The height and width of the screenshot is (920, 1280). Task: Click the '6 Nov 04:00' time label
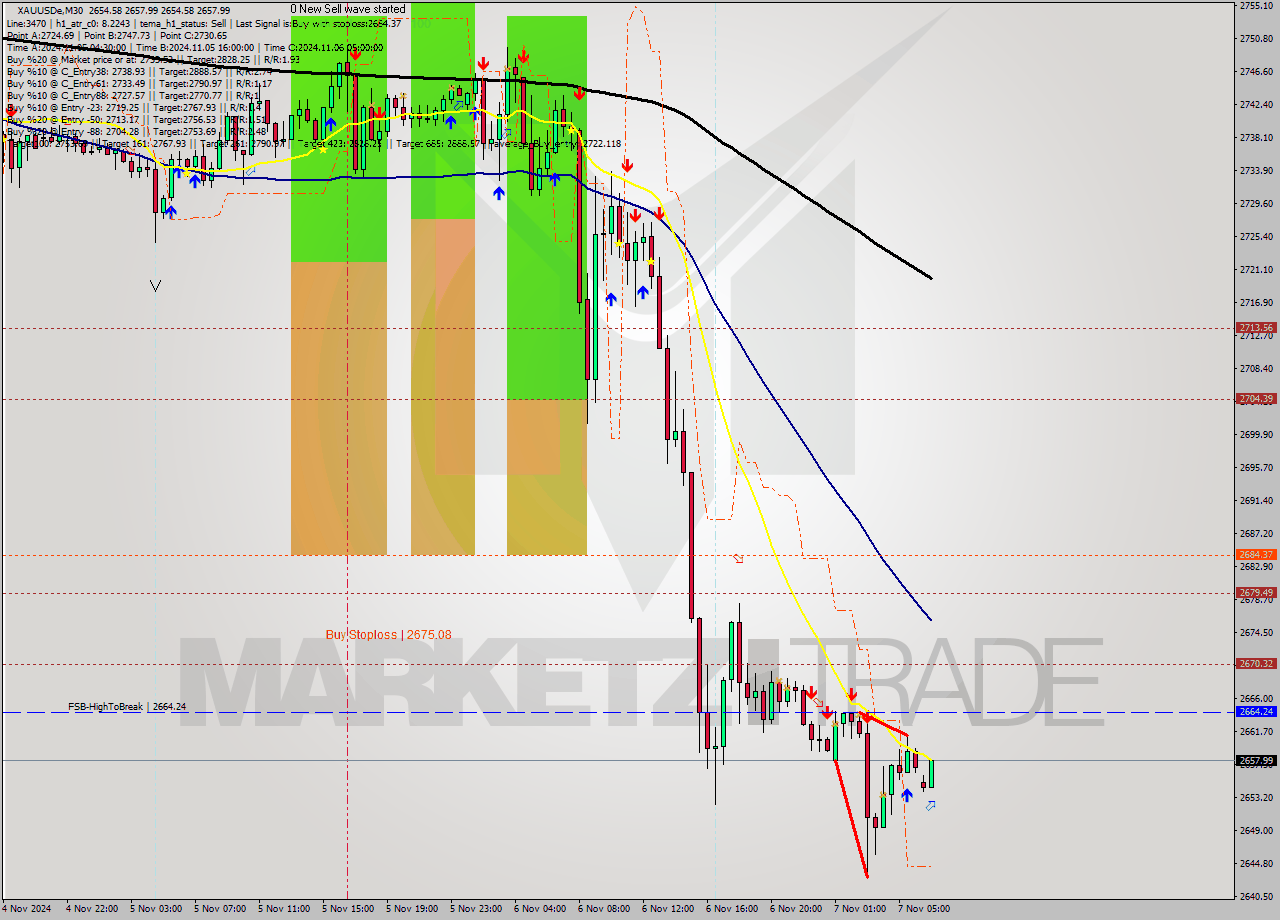(540, 909)
